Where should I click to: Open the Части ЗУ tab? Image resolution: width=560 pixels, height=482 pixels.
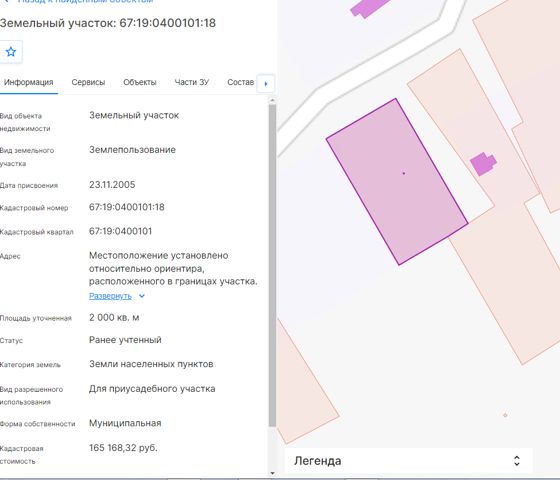click(x=191, y=82)
